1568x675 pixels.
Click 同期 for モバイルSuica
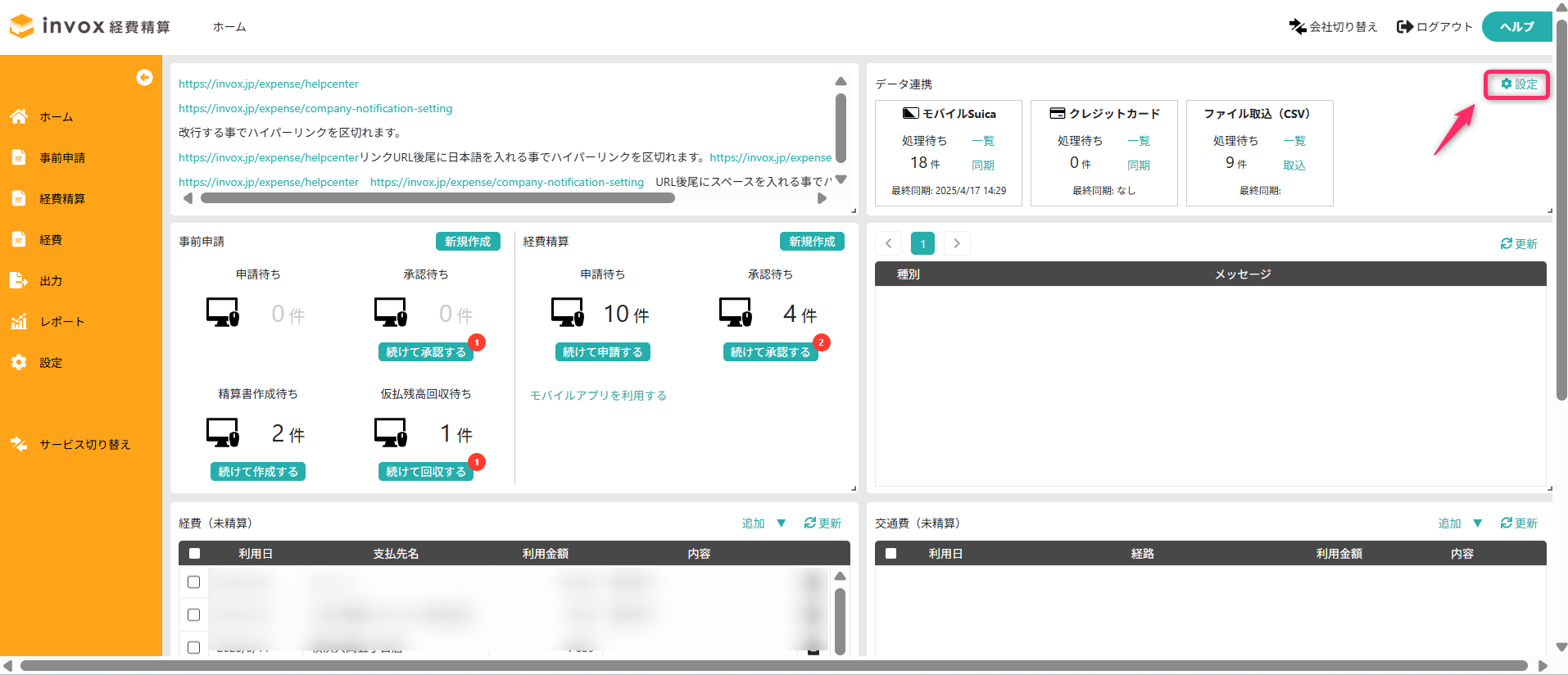click(x=982, y=165)
